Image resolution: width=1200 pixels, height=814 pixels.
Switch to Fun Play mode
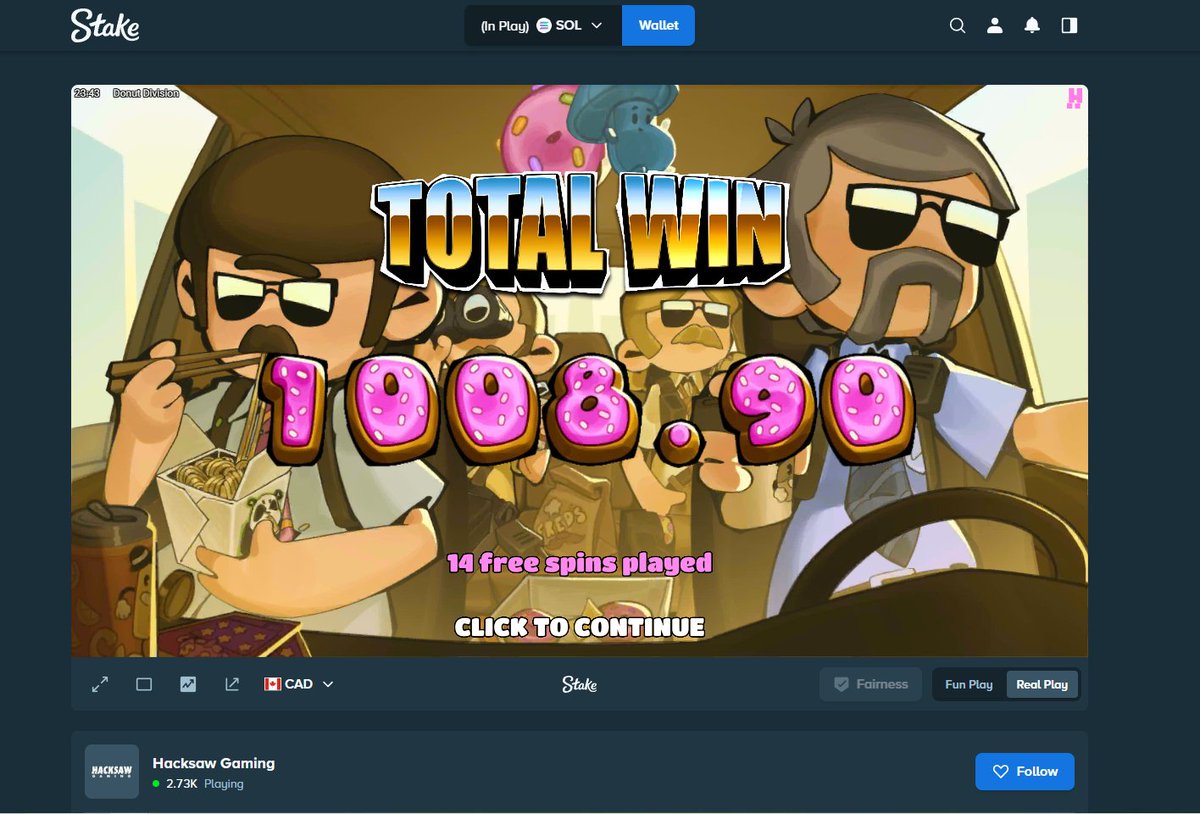969,685
